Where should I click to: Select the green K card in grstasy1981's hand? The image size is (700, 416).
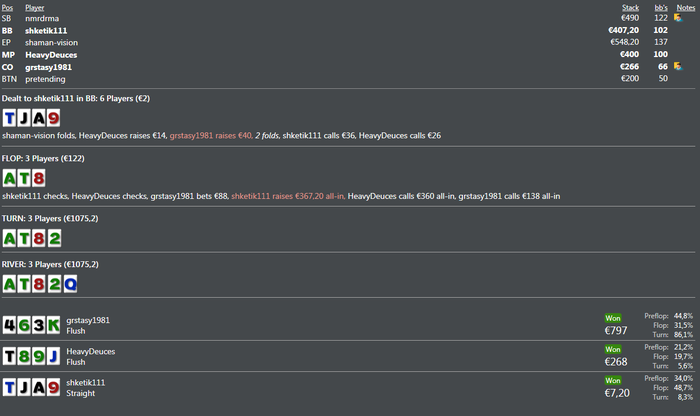click(53, 325)
